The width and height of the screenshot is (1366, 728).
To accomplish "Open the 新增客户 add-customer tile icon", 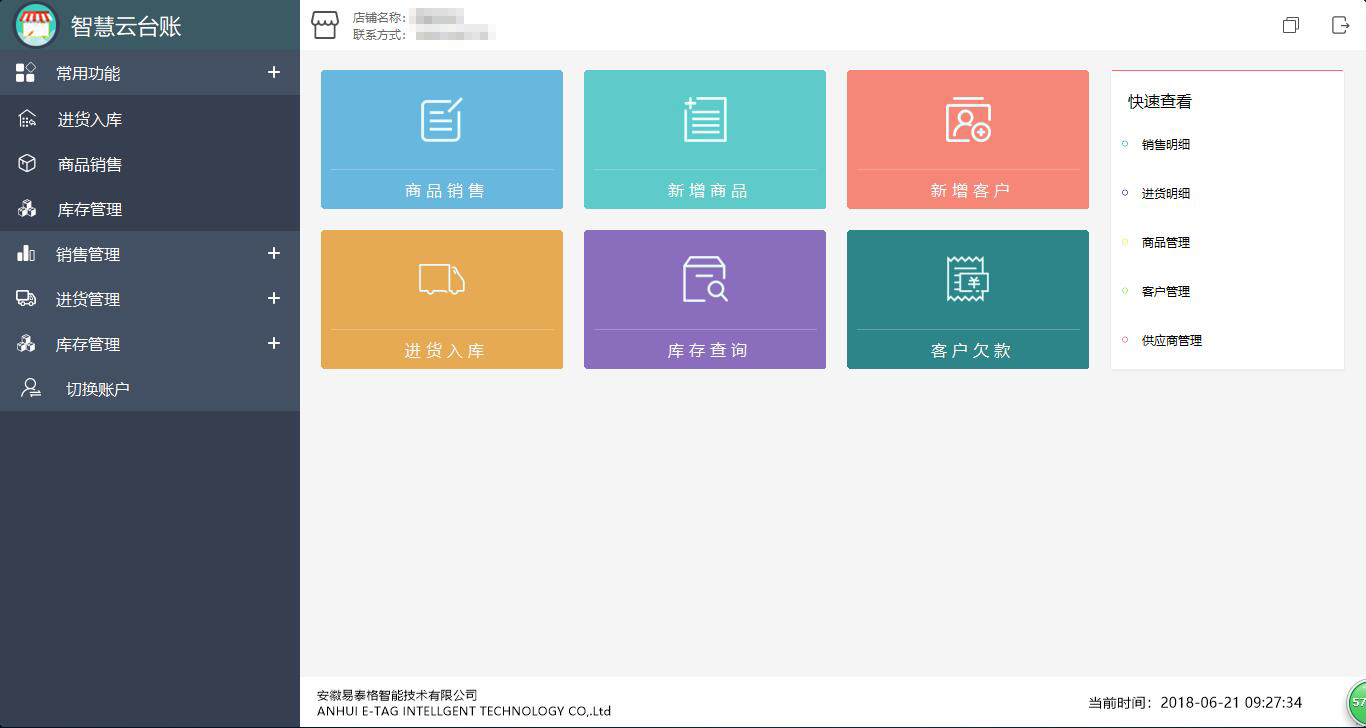I will coord(968,120).
